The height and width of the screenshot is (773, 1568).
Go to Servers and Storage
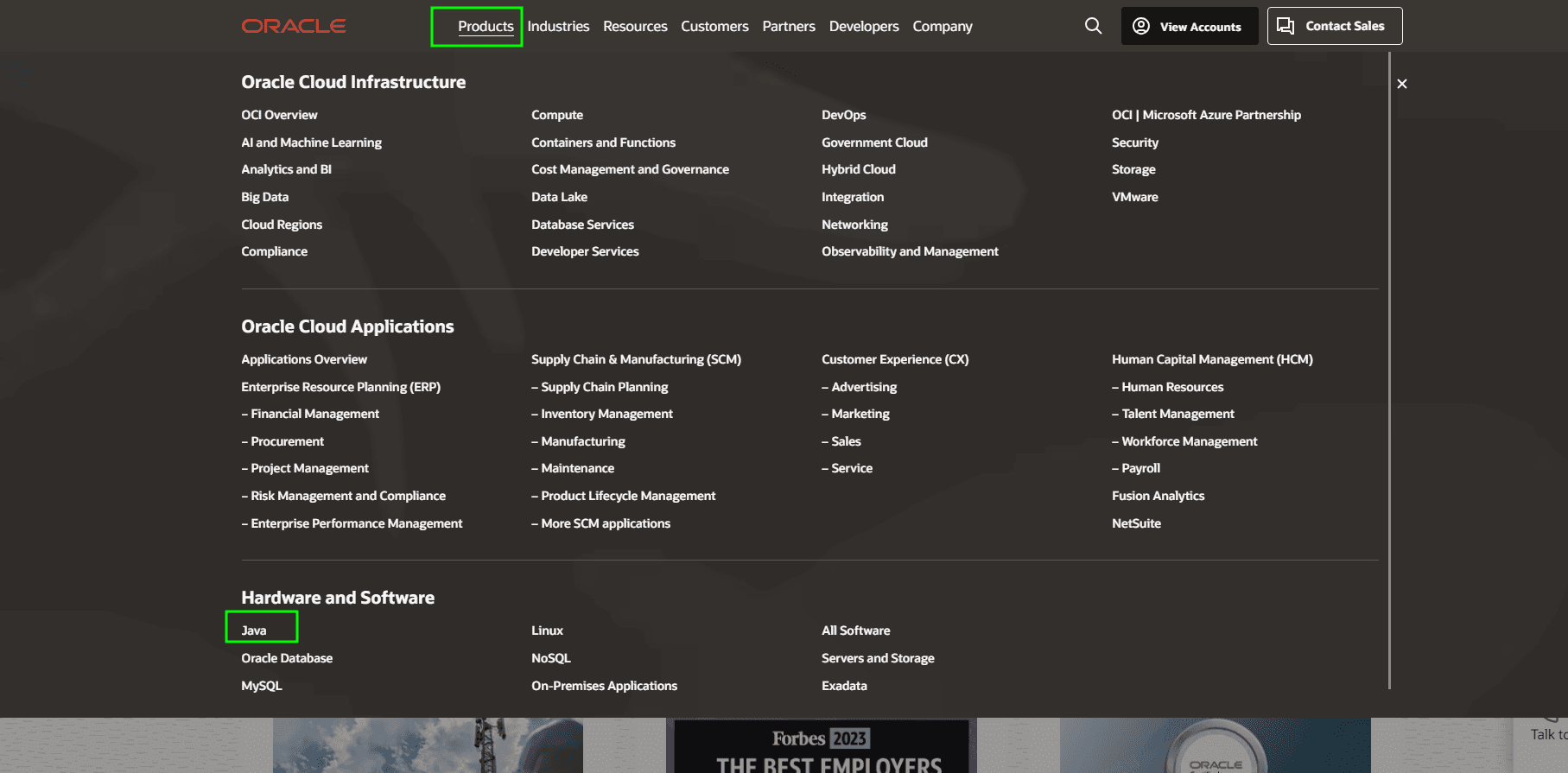pos(878,658)
